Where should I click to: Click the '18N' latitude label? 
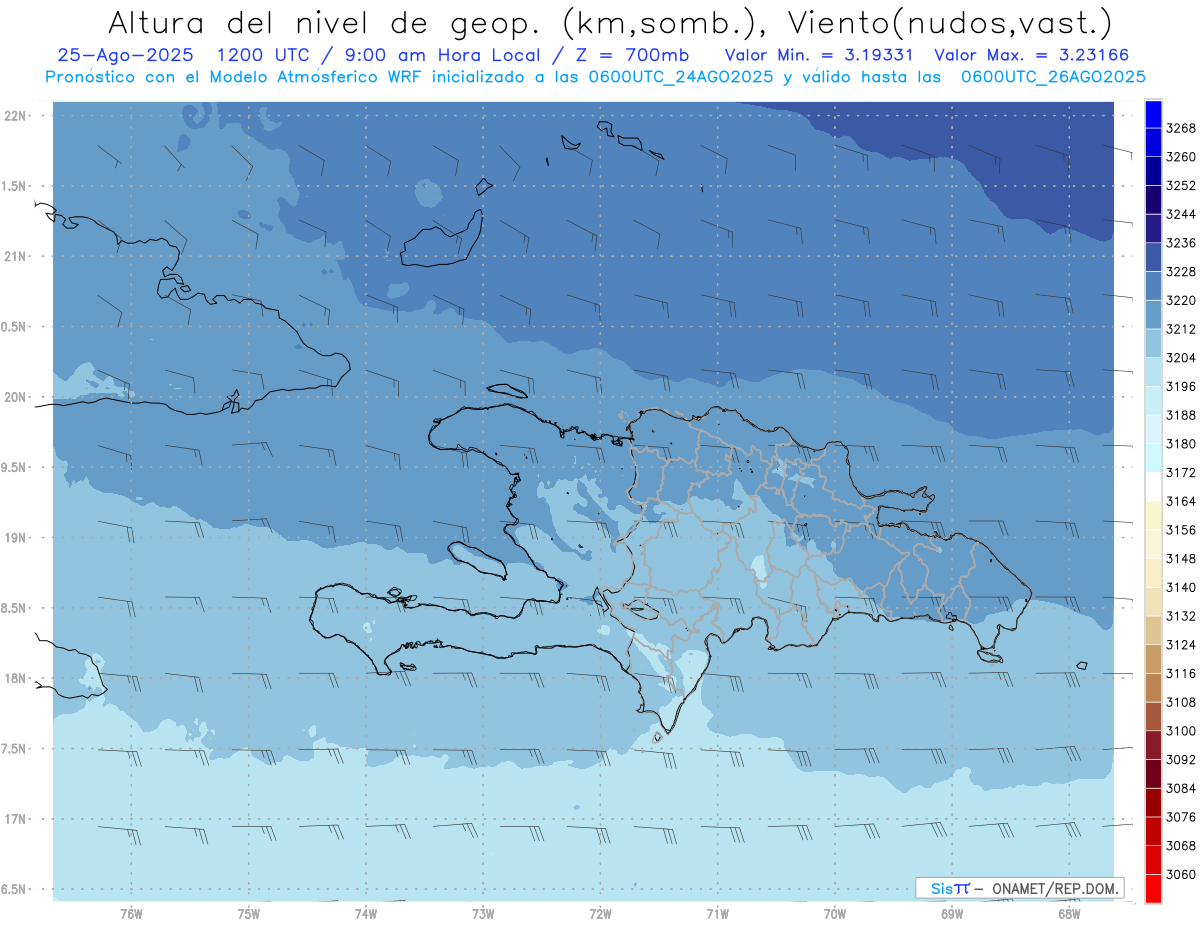14,678
